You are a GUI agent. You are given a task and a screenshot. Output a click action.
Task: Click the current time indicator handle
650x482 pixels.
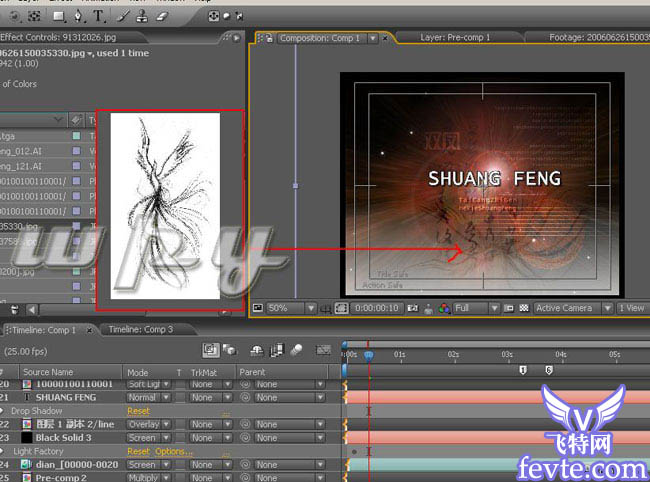tap(369, 355)
